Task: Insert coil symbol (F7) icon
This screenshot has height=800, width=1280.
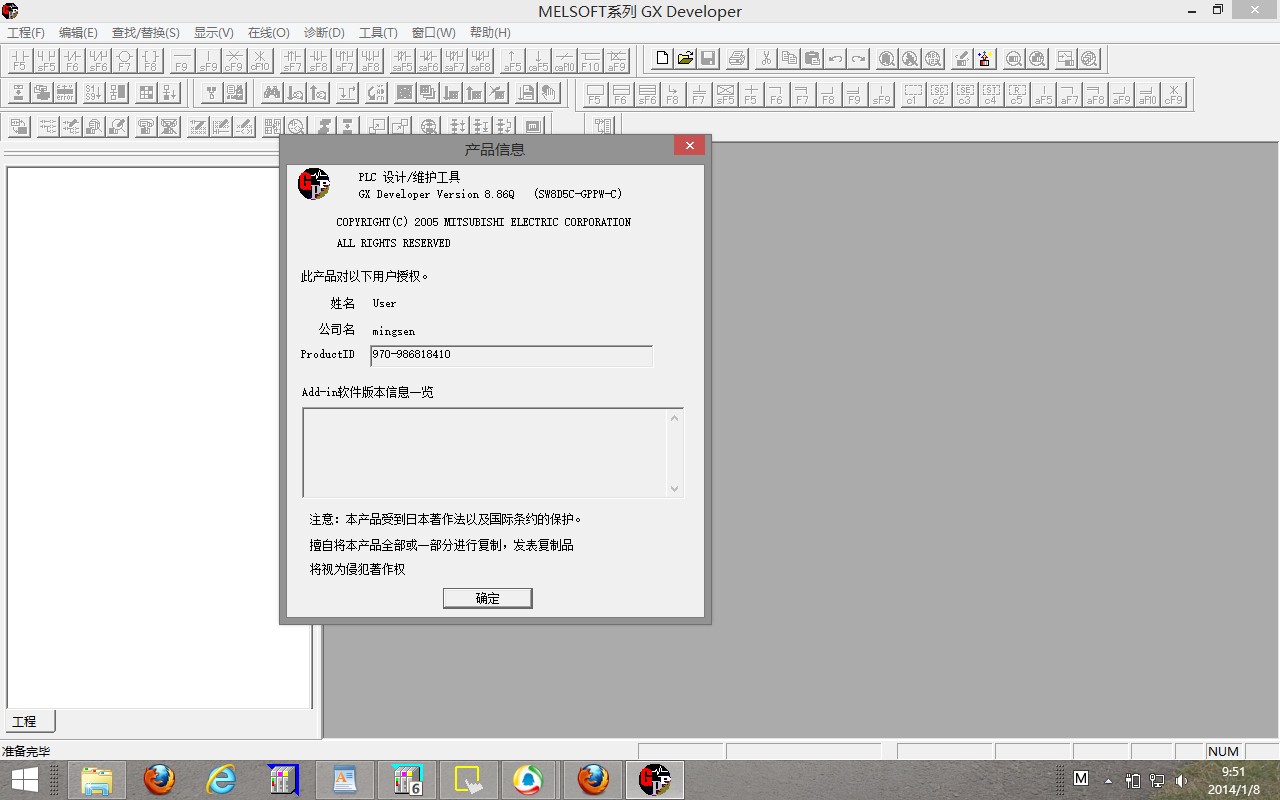Action: click(x=124, y=61)
